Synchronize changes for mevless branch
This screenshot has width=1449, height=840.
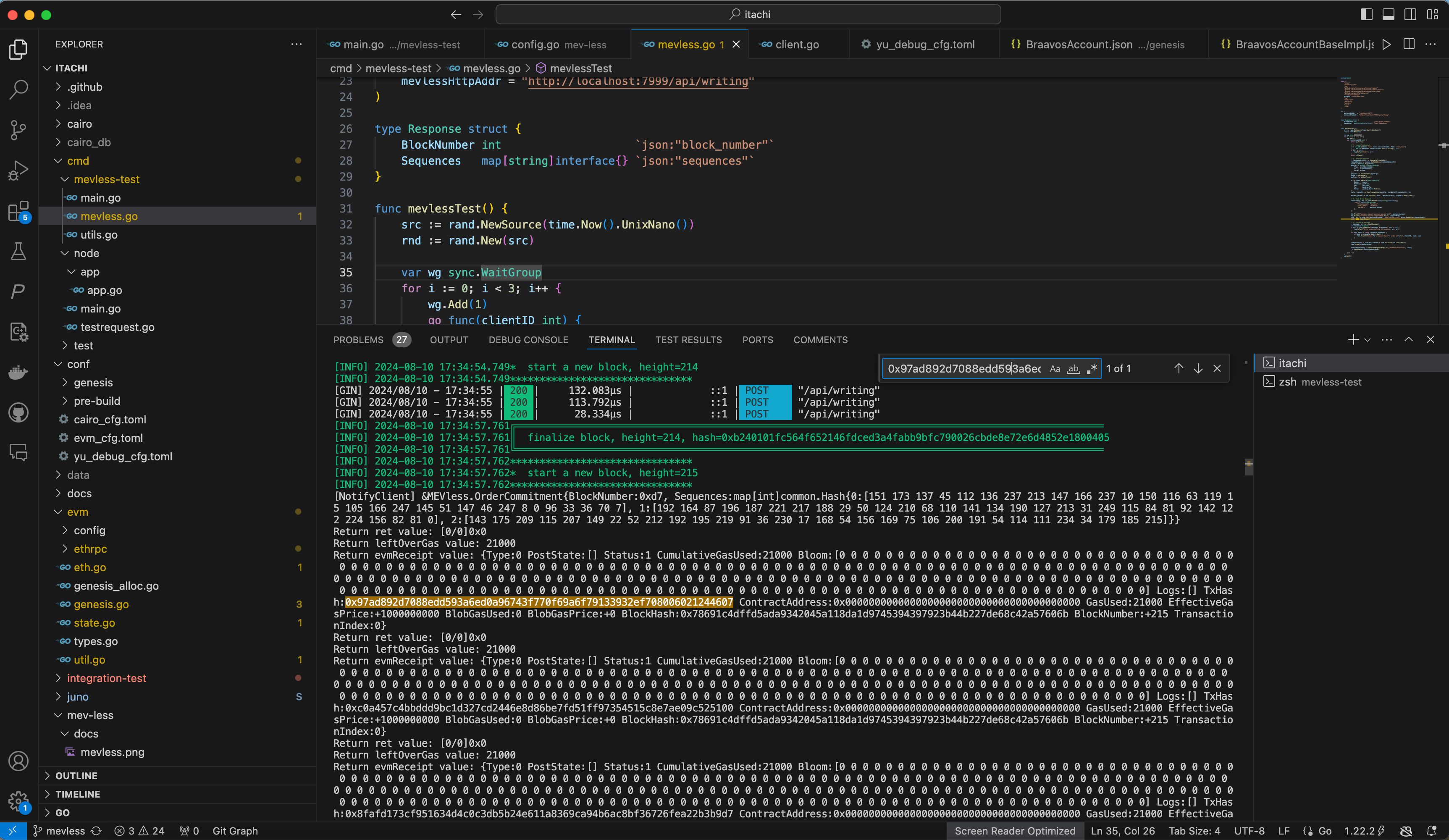(x=96, y=831)
